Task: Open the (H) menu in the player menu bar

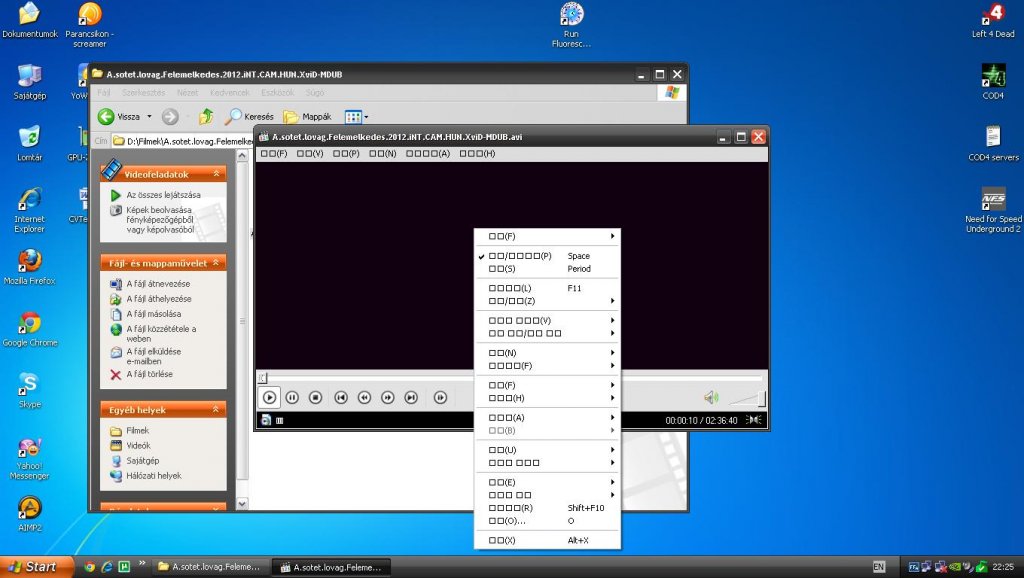Action: click(477, 153)
